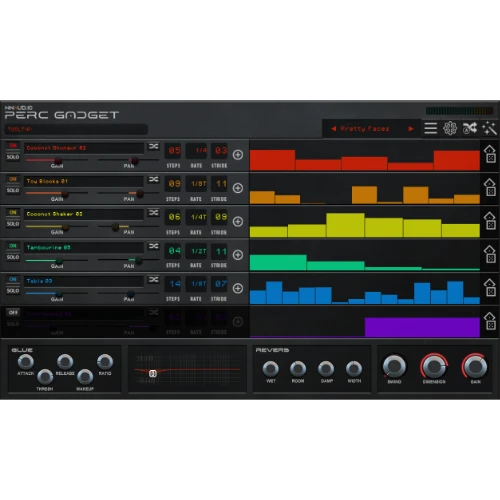Click the Reverb WIDTH knob
500x500 pixels.
pyautogui.click(x=354, y=369)
